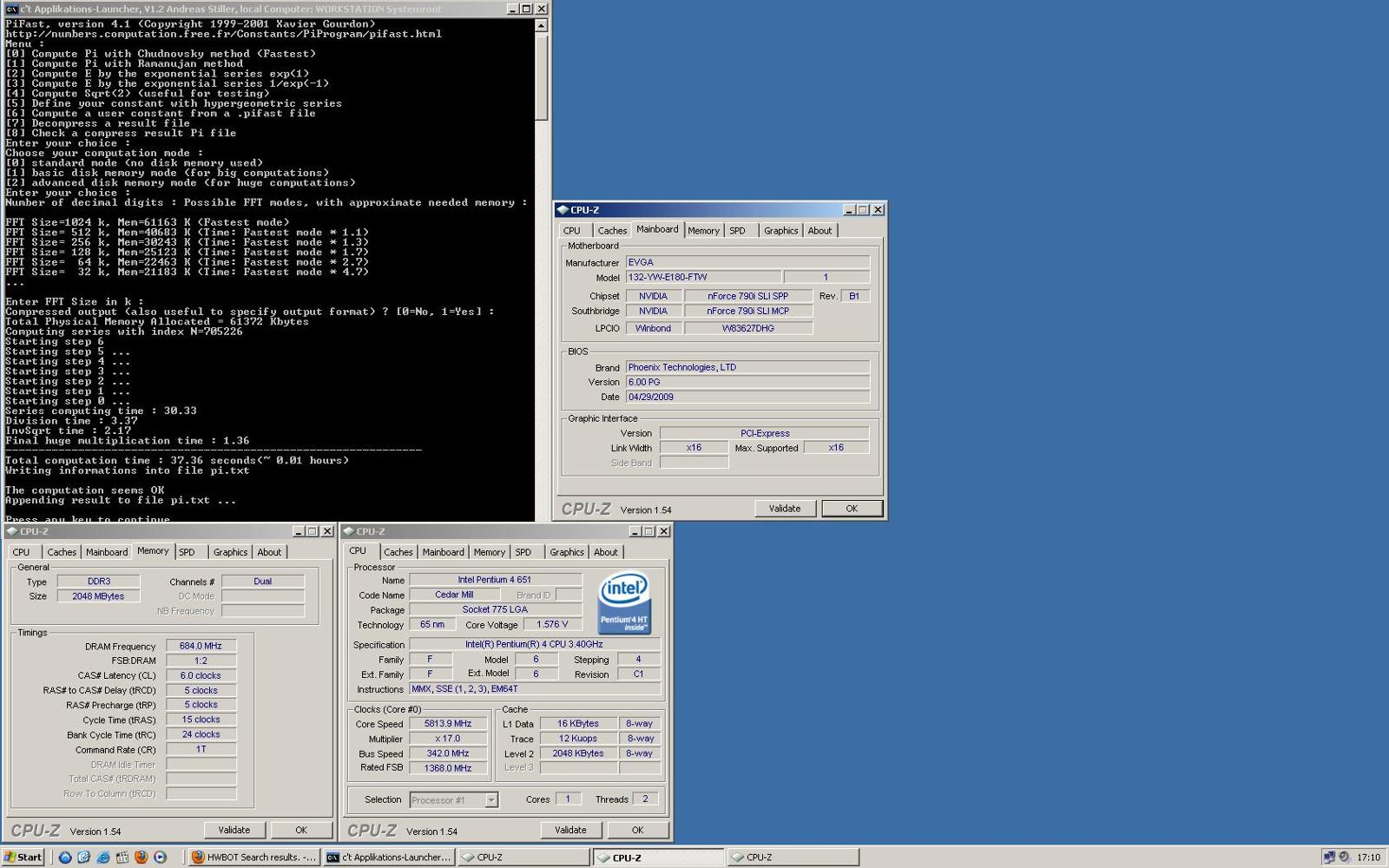
Task: Open the CPU tab in the Mainboard CPU-Z window
Action: tap(572, 231)
